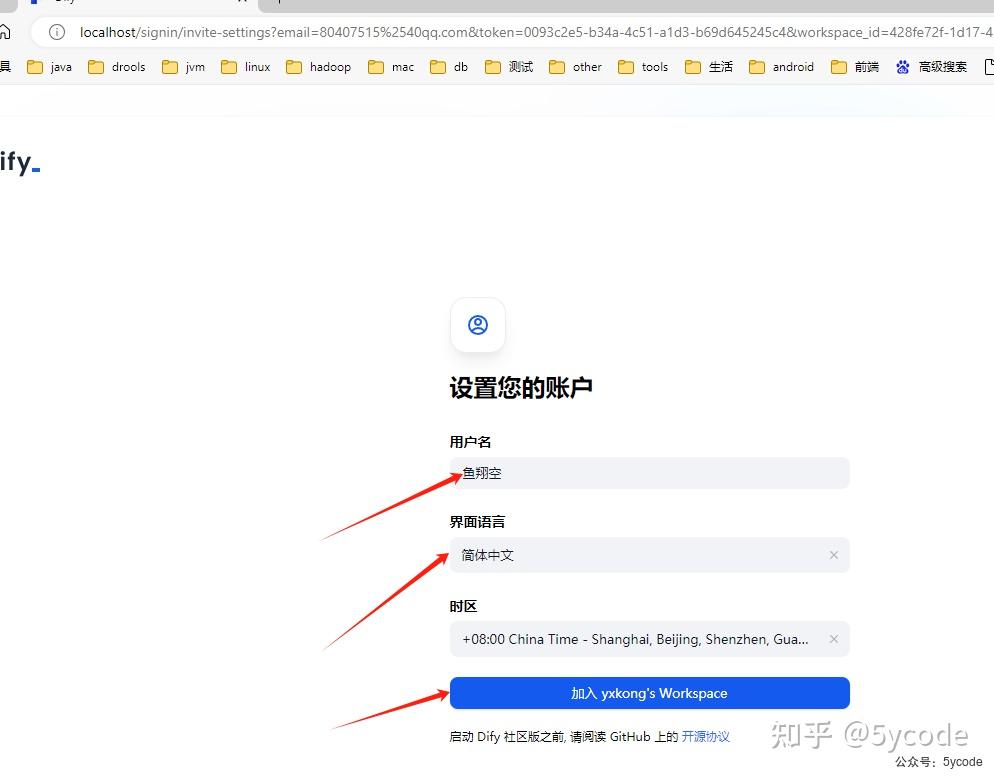Screen dimensions: 994x780
Task: Open the 界面语言 dropdown showing 简体中文
Action: pyautogui.click(x=650, y=555)
